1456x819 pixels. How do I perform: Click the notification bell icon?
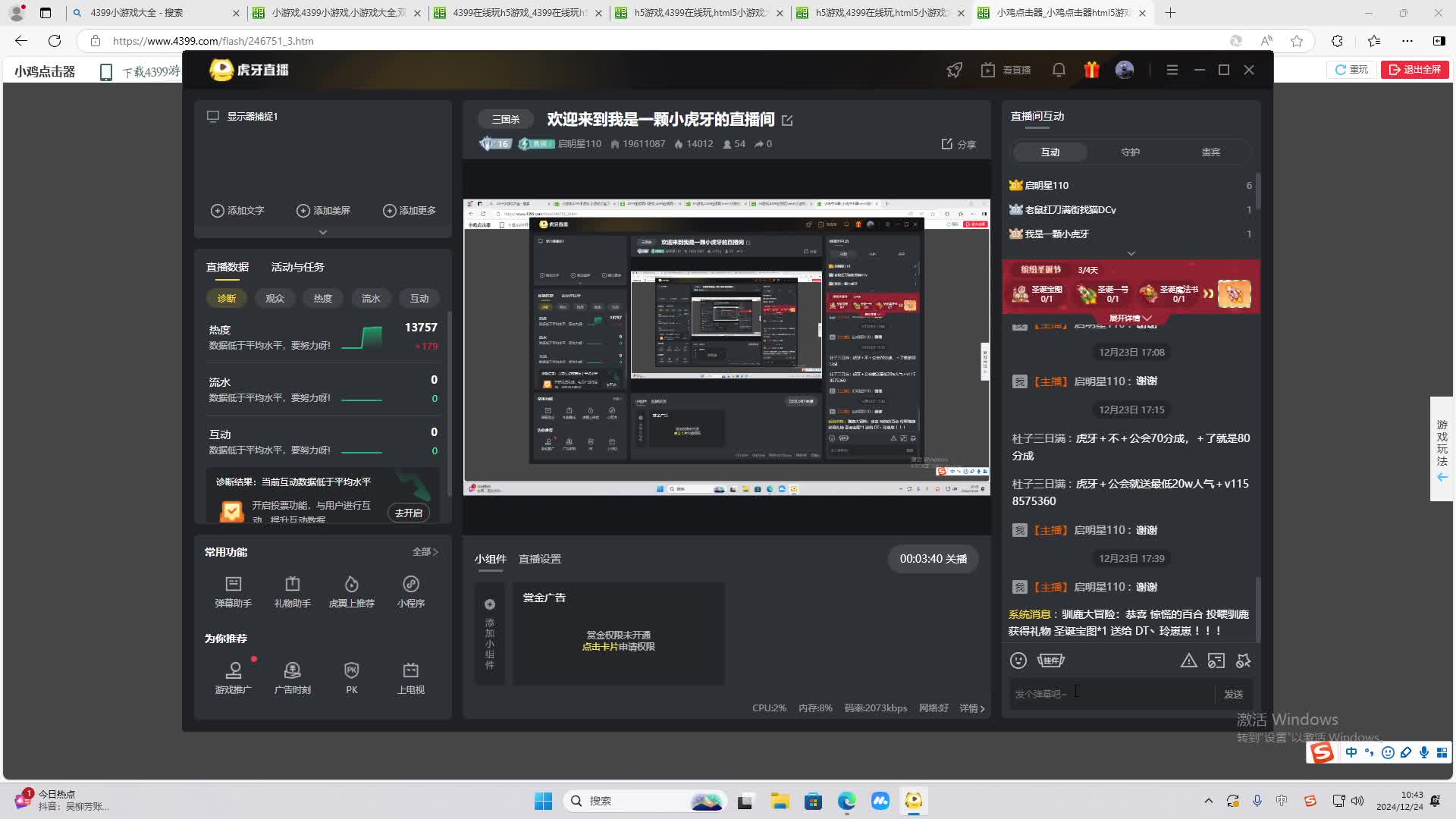coord(1059,70)
